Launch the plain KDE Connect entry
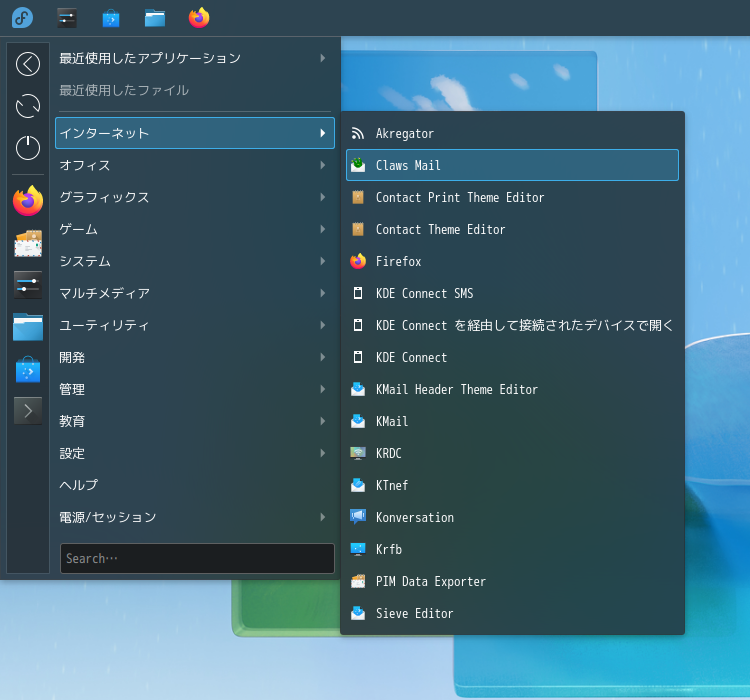 point(512,357)
